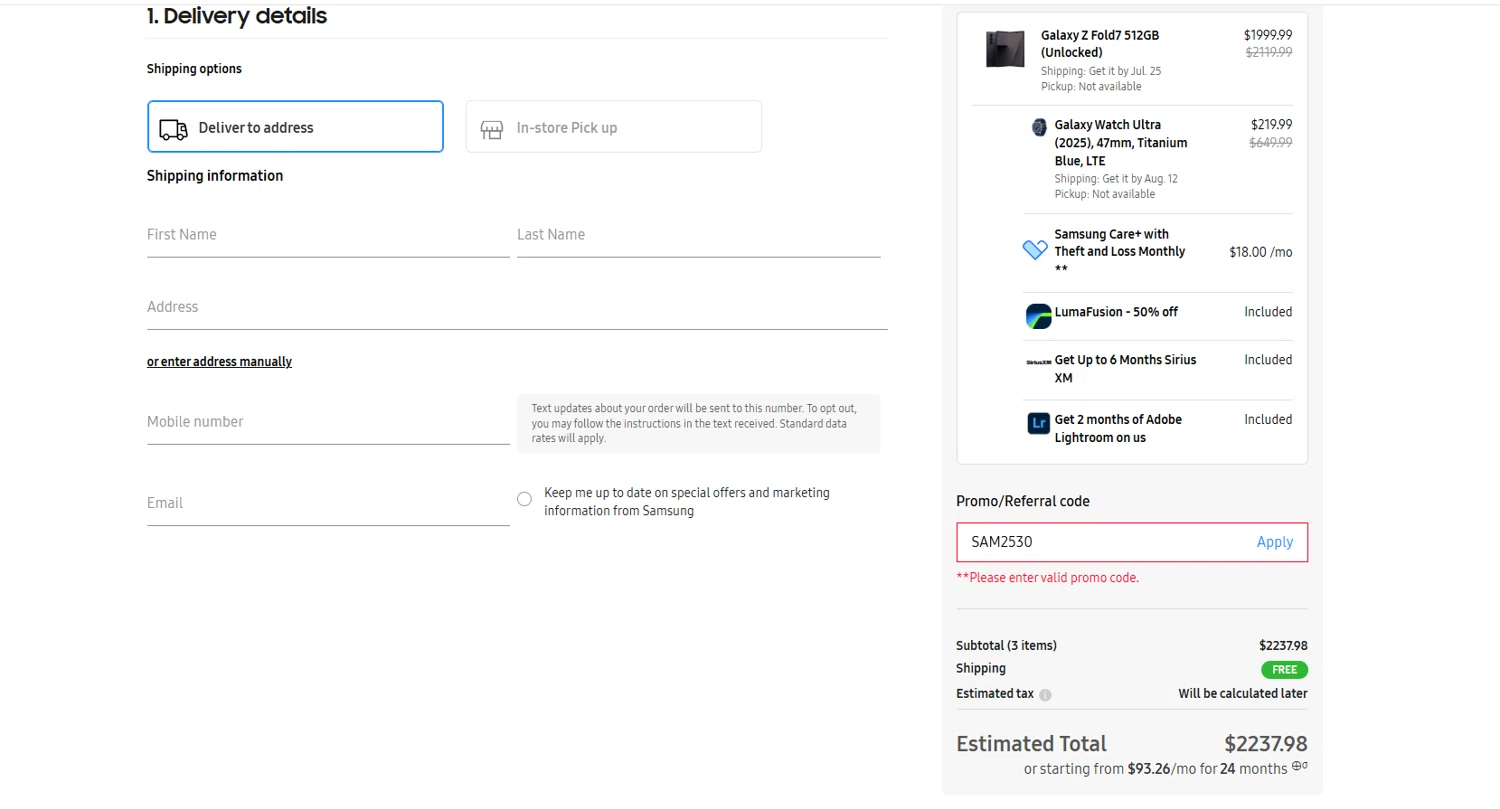
Task: Click the struck-through $2119.99 original price
Action: 1268,53
